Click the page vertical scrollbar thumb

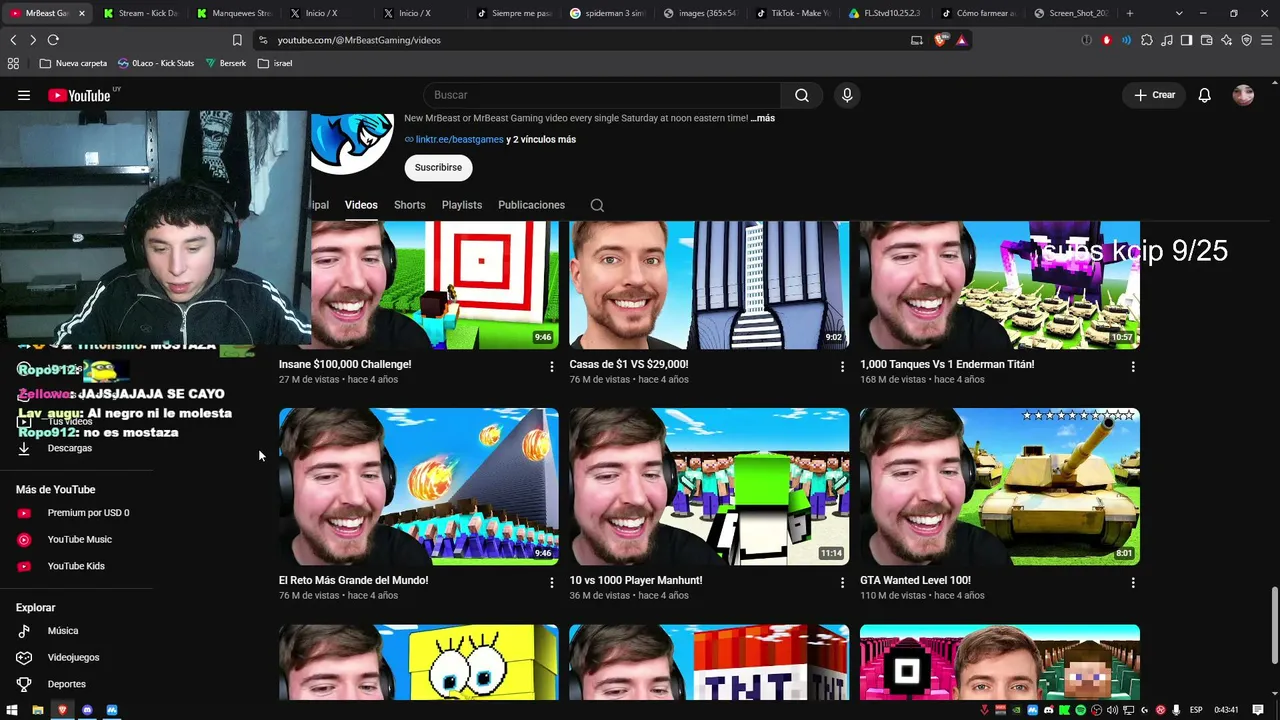click(x=1274, y=625)
